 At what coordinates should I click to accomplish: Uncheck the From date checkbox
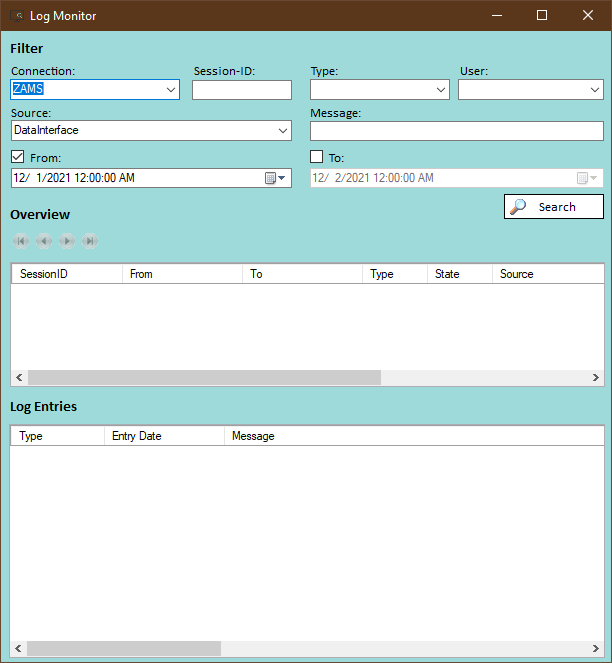pyautogui.click(x=18, y=157)
